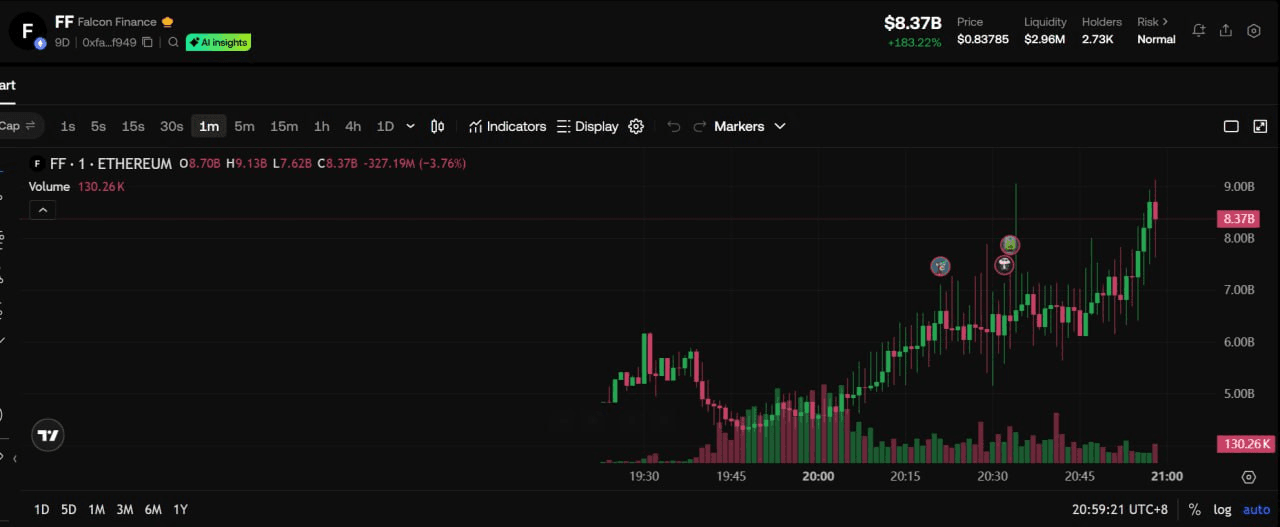Open the Indicators menu
The height and width of the screenshot is (527, 1280).
click(x=507, y=126)
